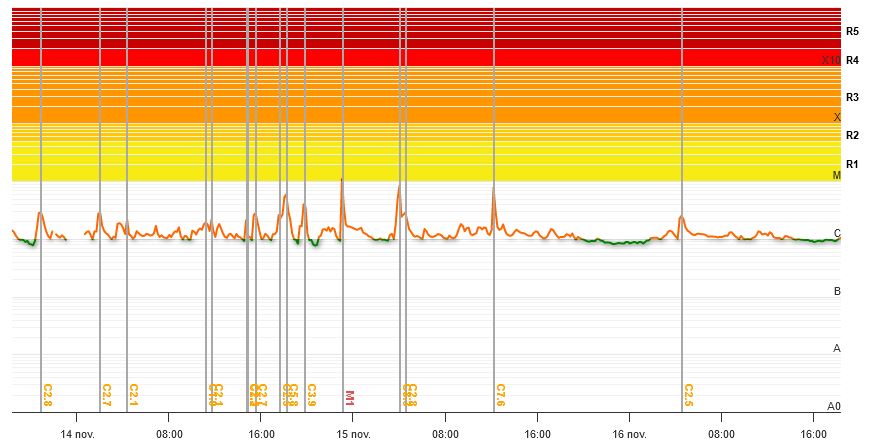Click the C2.5 flare marker label
Image resolution: width=870 pixels, height=445 pixels.
688,396
